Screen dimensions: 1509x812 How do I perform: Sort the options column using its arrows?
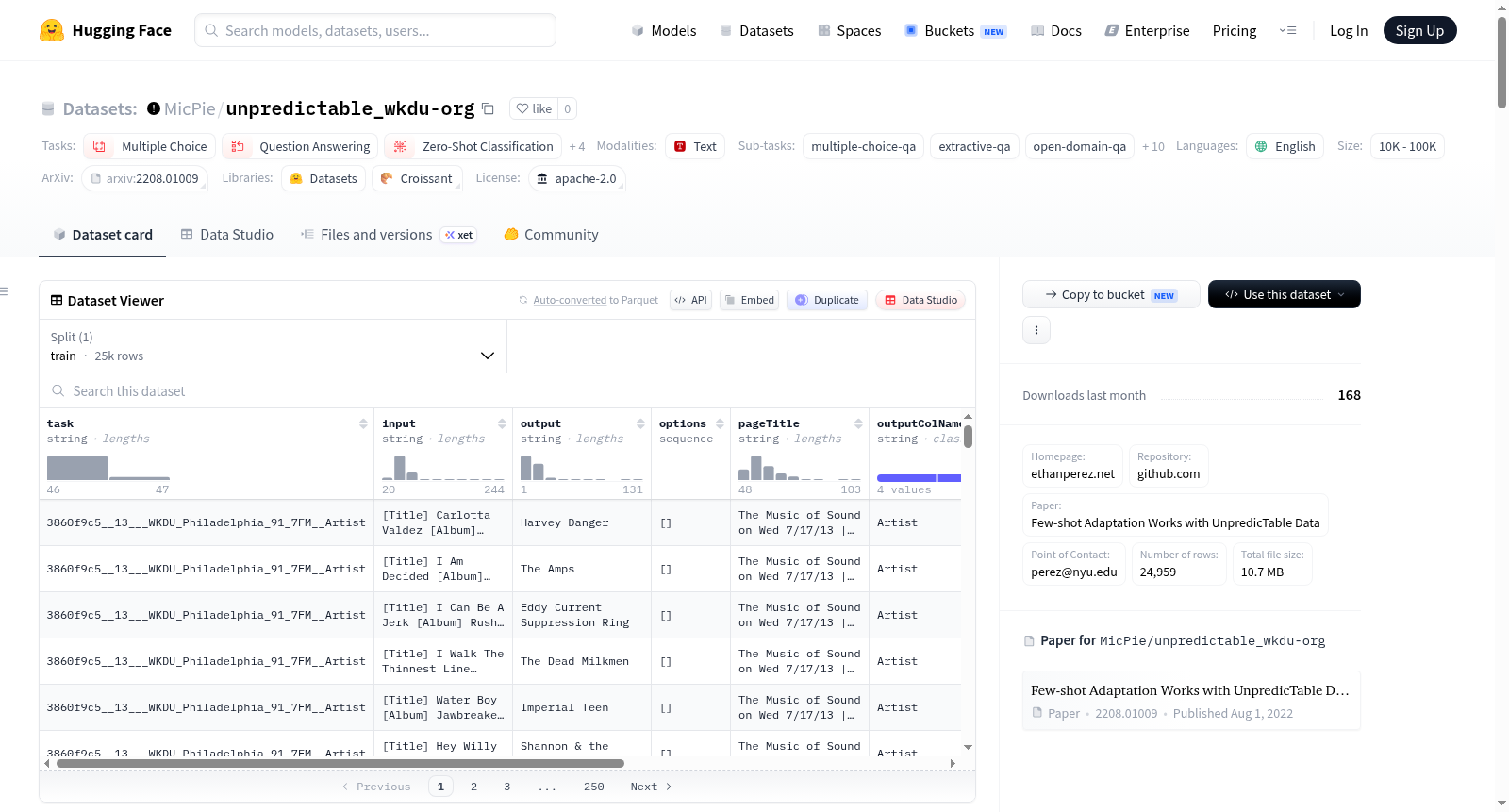(720, 423)
